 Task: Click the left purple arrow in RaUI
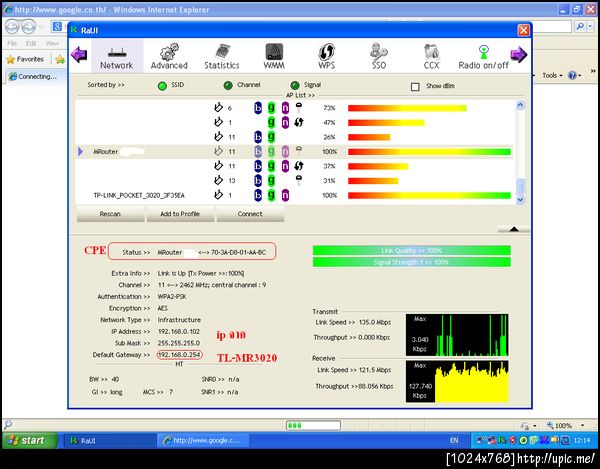[79, 55]
